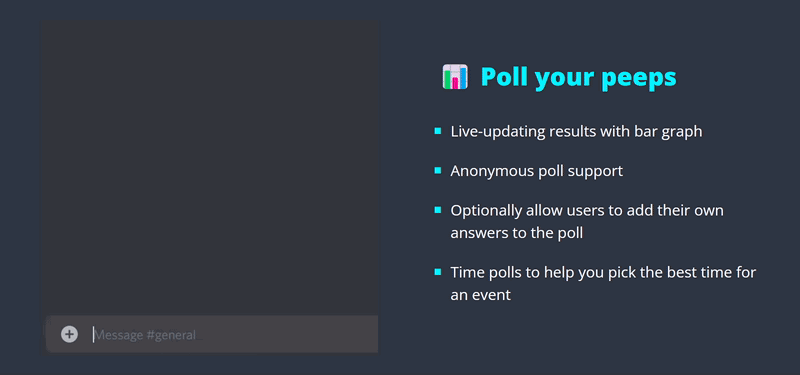The height and width of the screenshot is (375, 800).
Task: Click the plus attachment icon in message bar
Action: click(69, 335)
